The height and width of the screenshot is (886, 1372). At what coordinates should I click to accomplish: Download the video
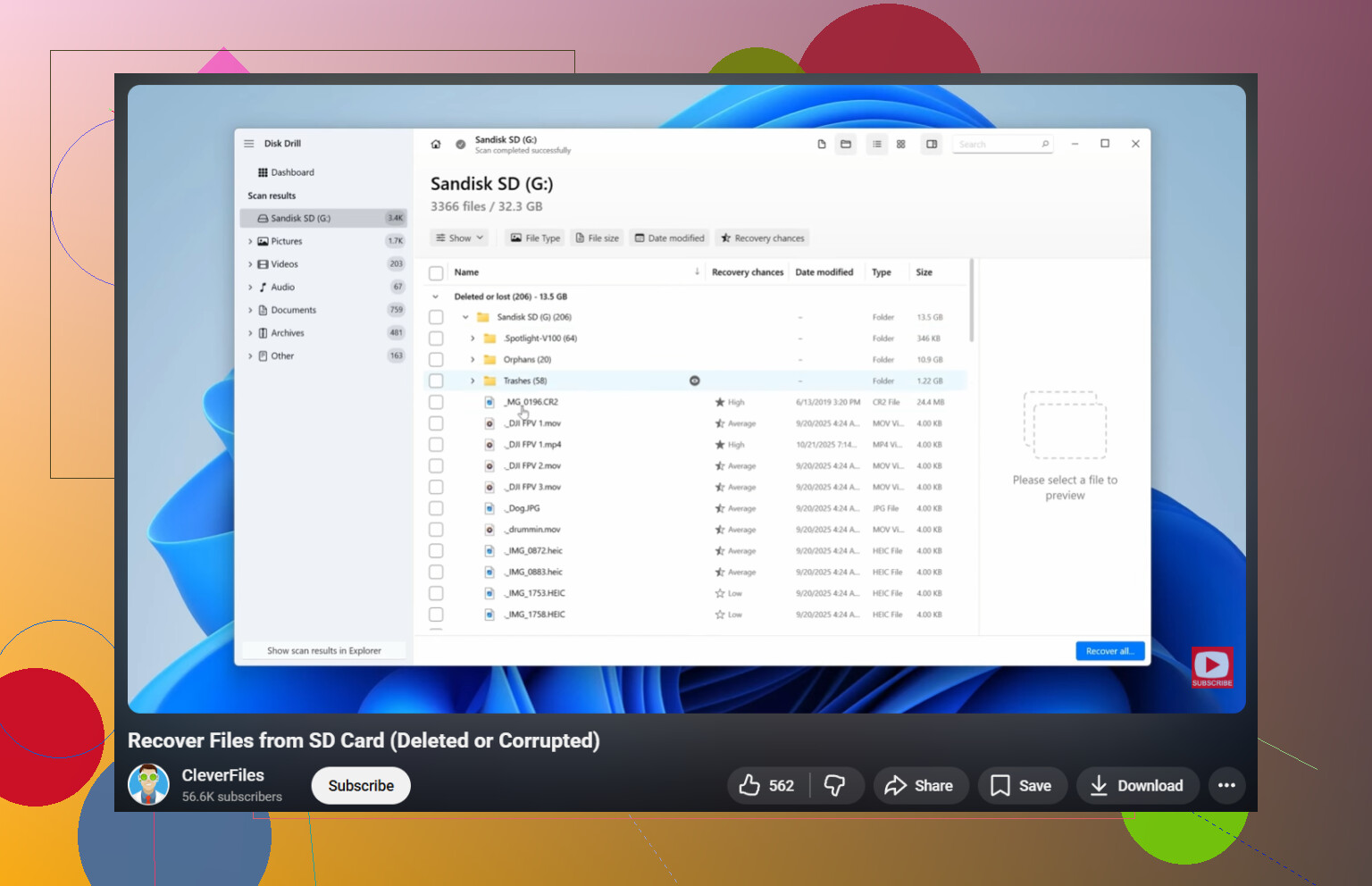click(1137, 785)
